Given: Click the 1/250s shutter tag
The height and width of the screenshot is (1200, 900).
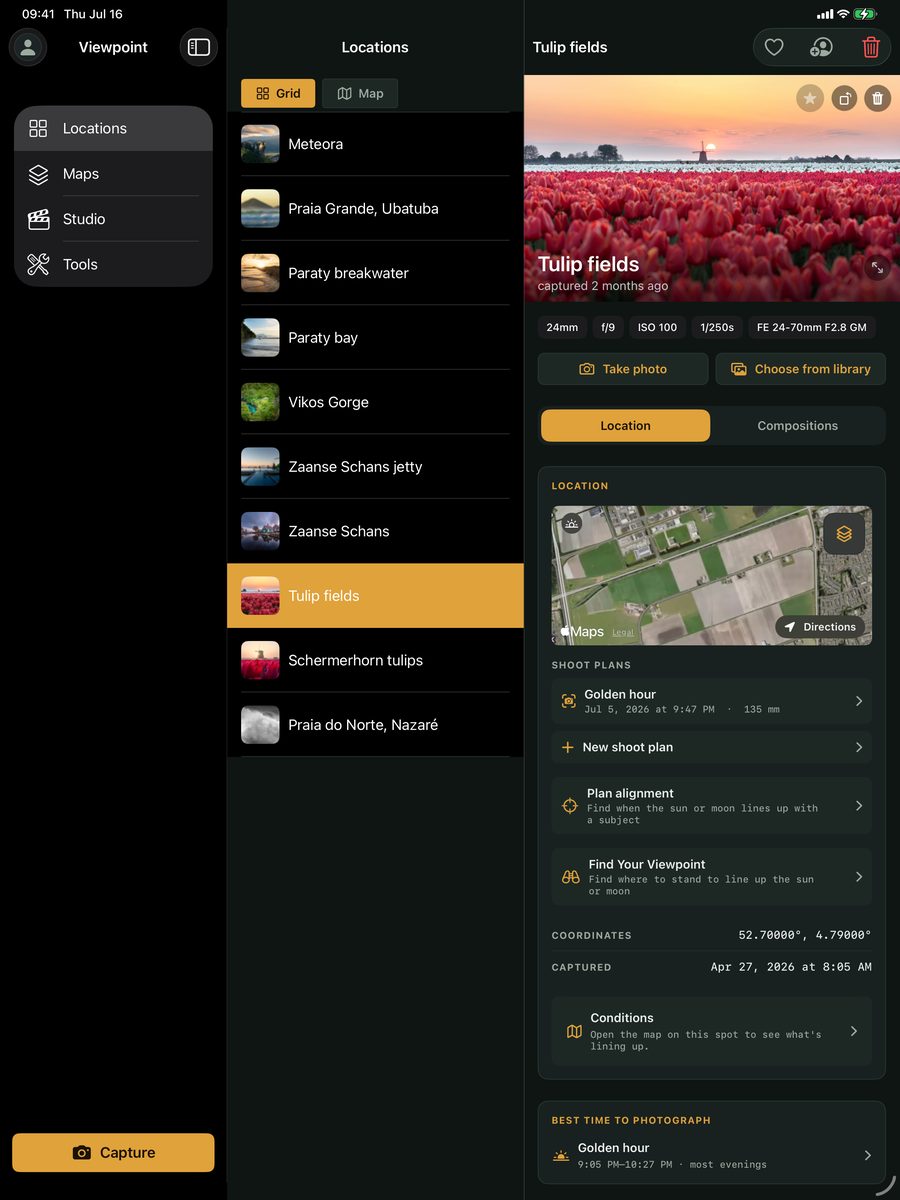Looking at the screenshot, I should click(x=717, y=327).
